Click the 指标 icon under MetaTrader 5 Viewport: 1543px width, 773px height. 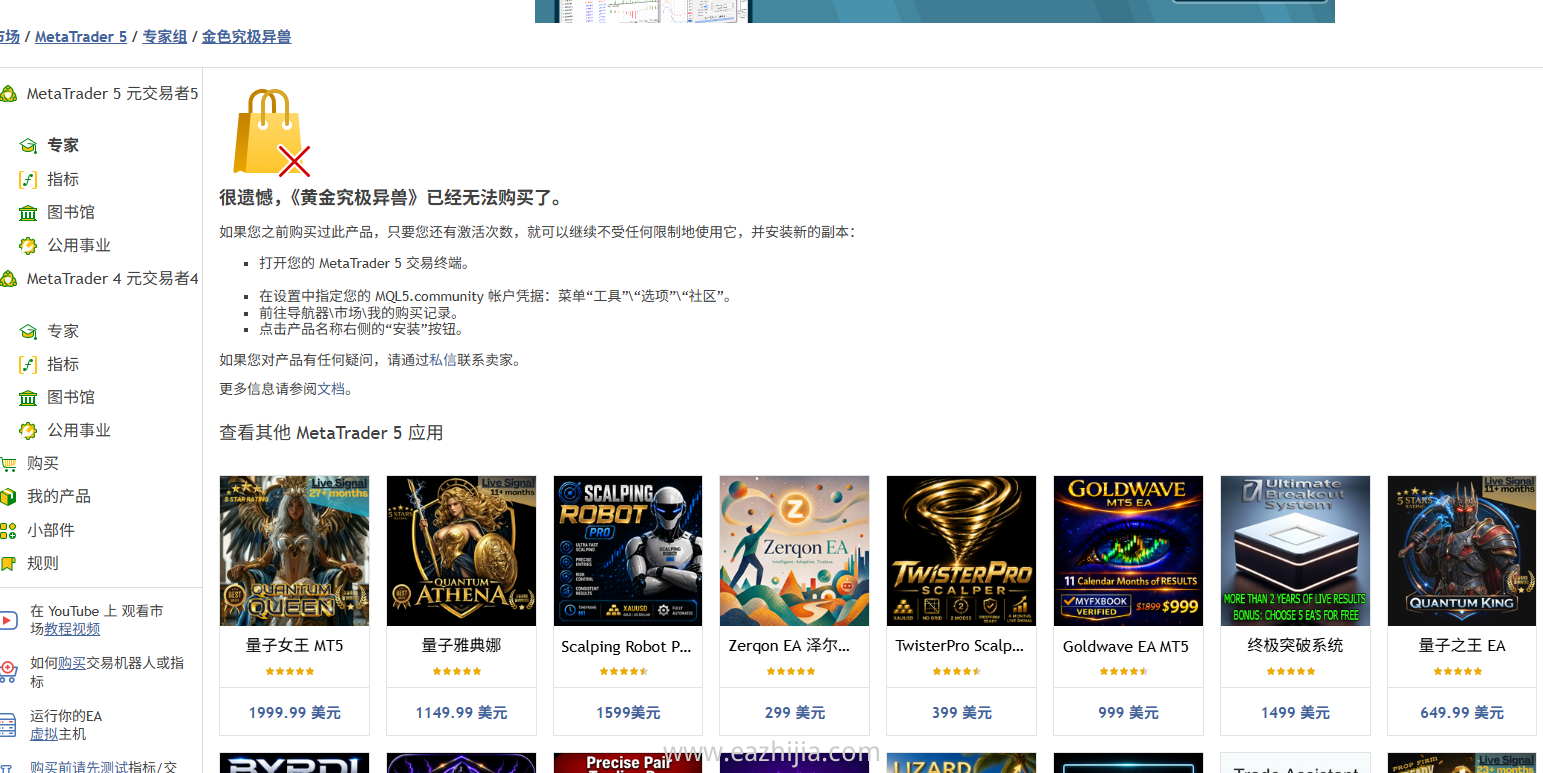pos(28,180)
